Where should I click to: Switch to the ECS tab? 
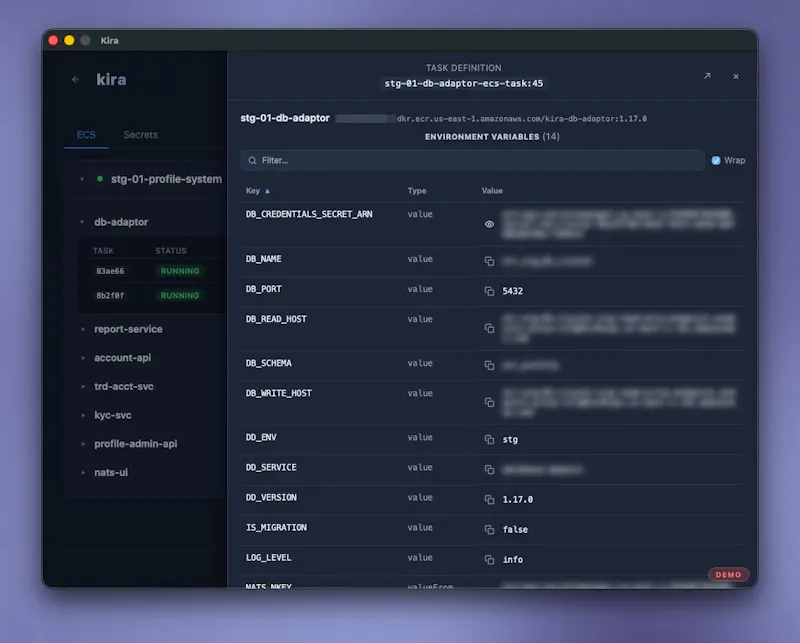pos(86,135)
